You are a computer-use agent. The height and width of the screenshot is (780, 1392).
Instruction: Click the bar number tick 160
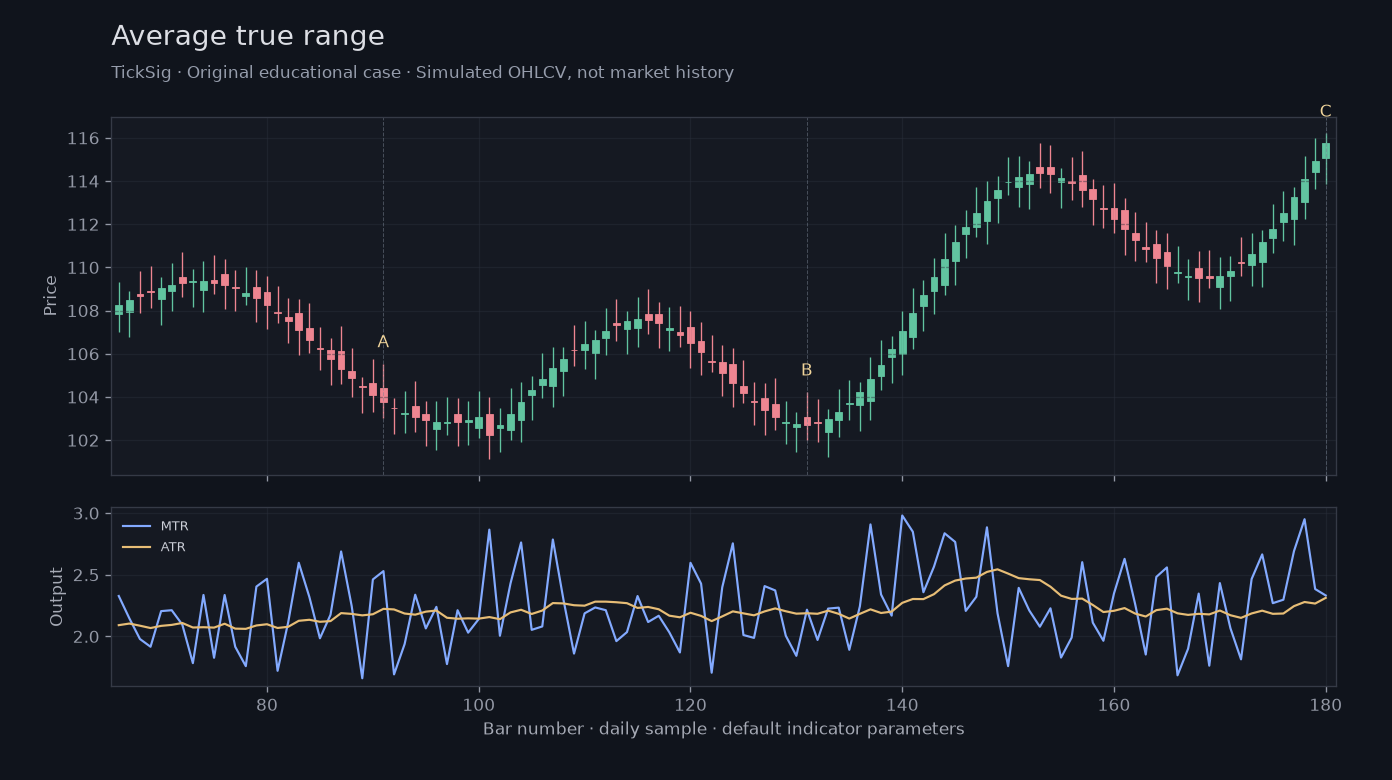click(x=1114, y=704)
